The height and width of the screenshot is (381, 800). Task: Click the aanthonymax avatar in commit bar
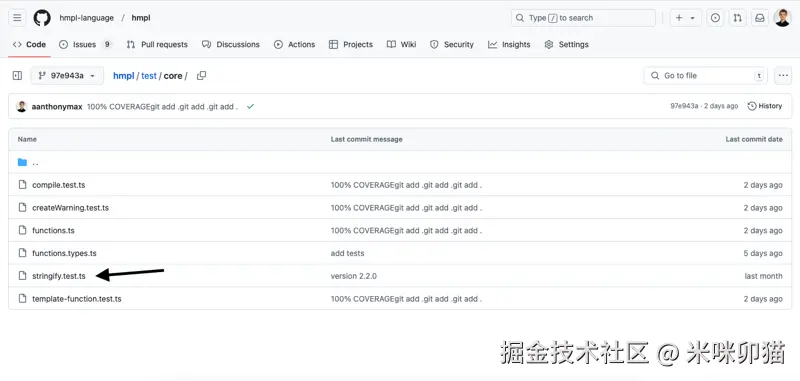coord(21,106)
